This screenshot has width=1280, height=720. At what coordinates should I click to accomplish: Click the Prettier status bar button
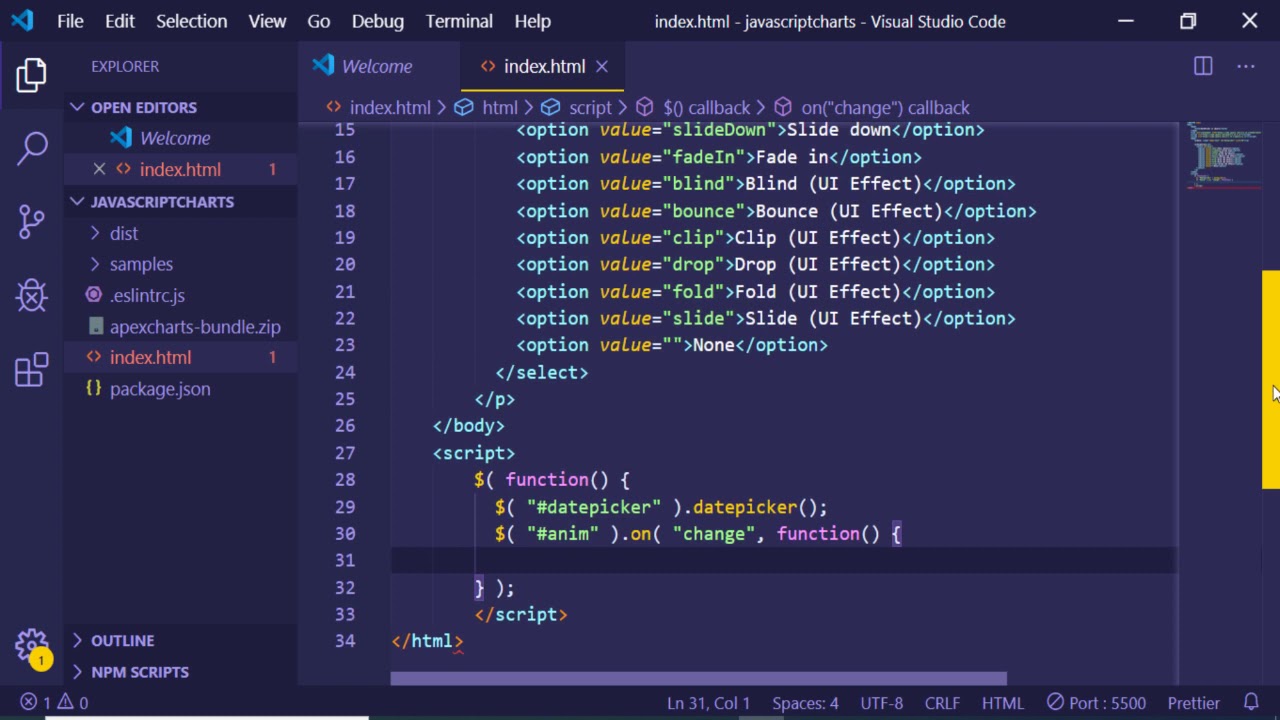1193,703
